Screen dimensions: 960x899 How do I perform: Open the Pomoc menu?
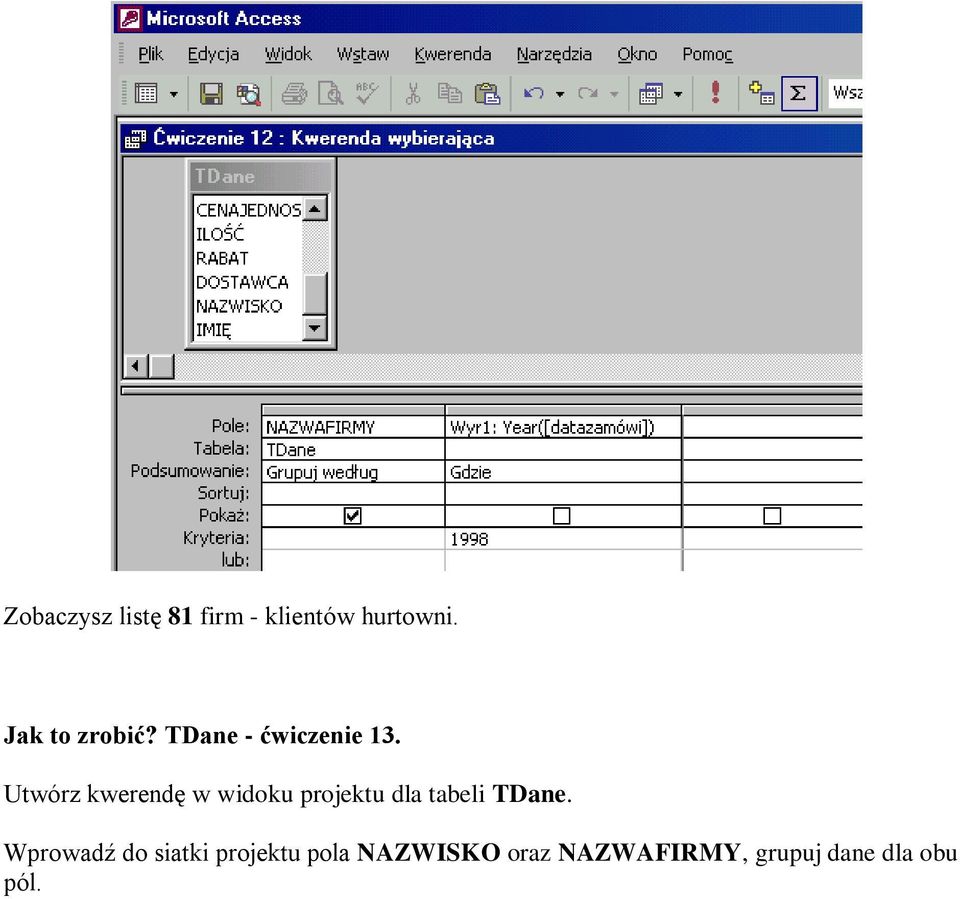point(707,55)
